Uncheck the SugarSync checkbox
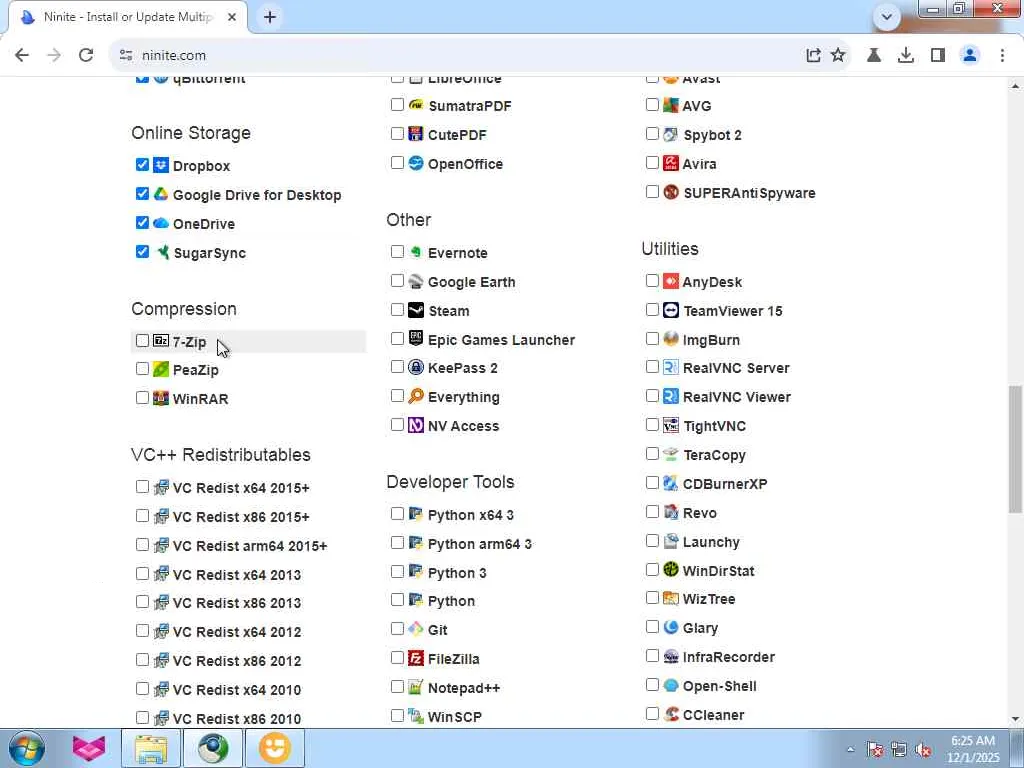 142,251
